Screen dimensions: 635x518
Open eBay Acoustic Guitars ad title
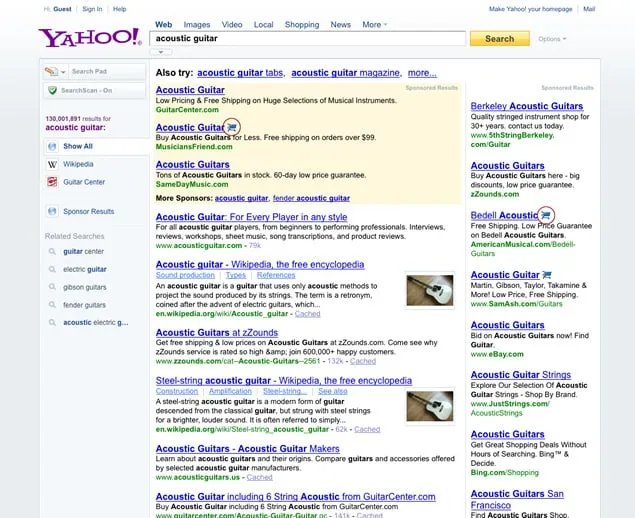coord(507,325)
